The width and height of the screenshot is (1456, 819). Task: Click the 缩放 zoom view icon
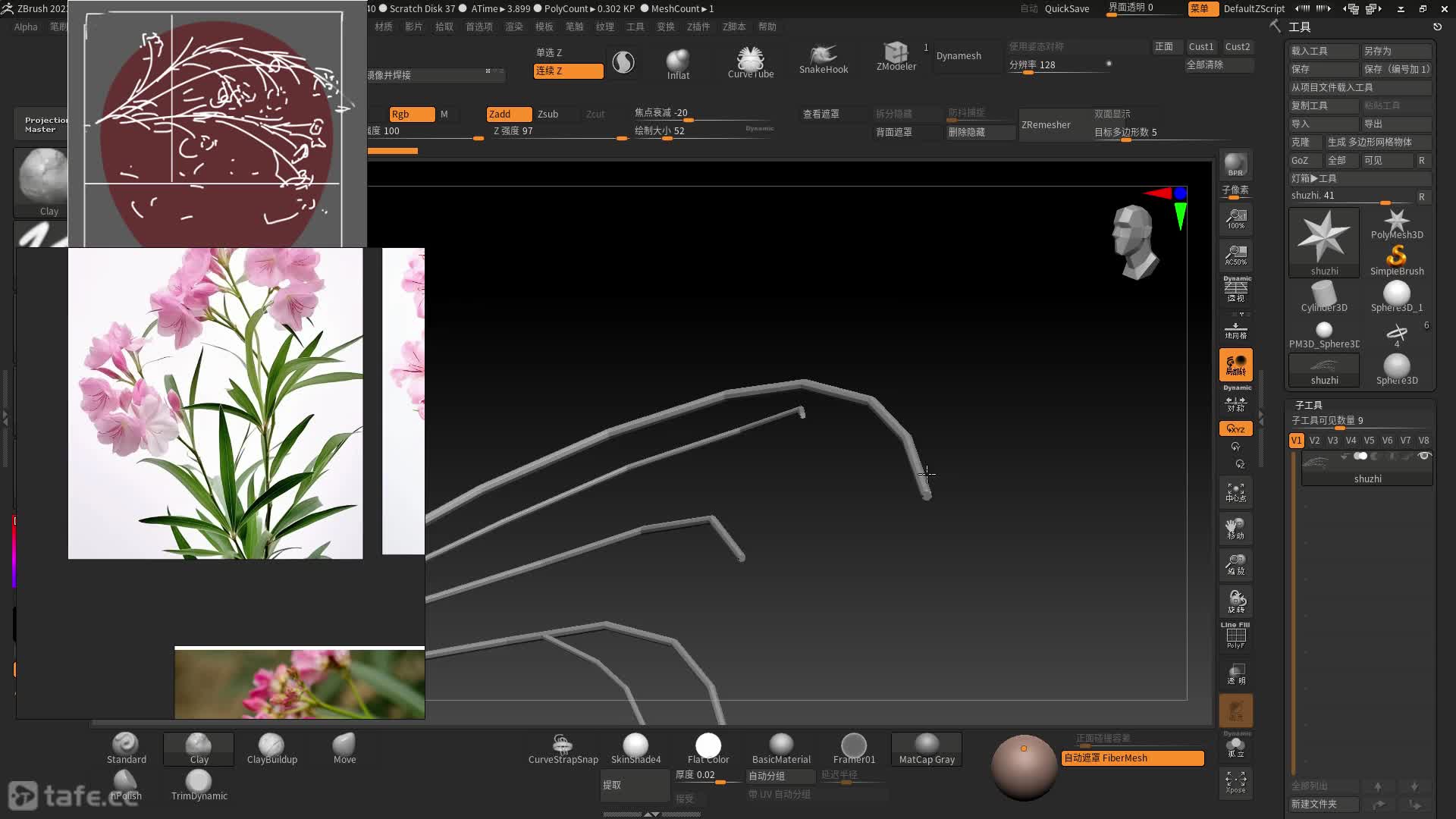[x=1235, y=564]
